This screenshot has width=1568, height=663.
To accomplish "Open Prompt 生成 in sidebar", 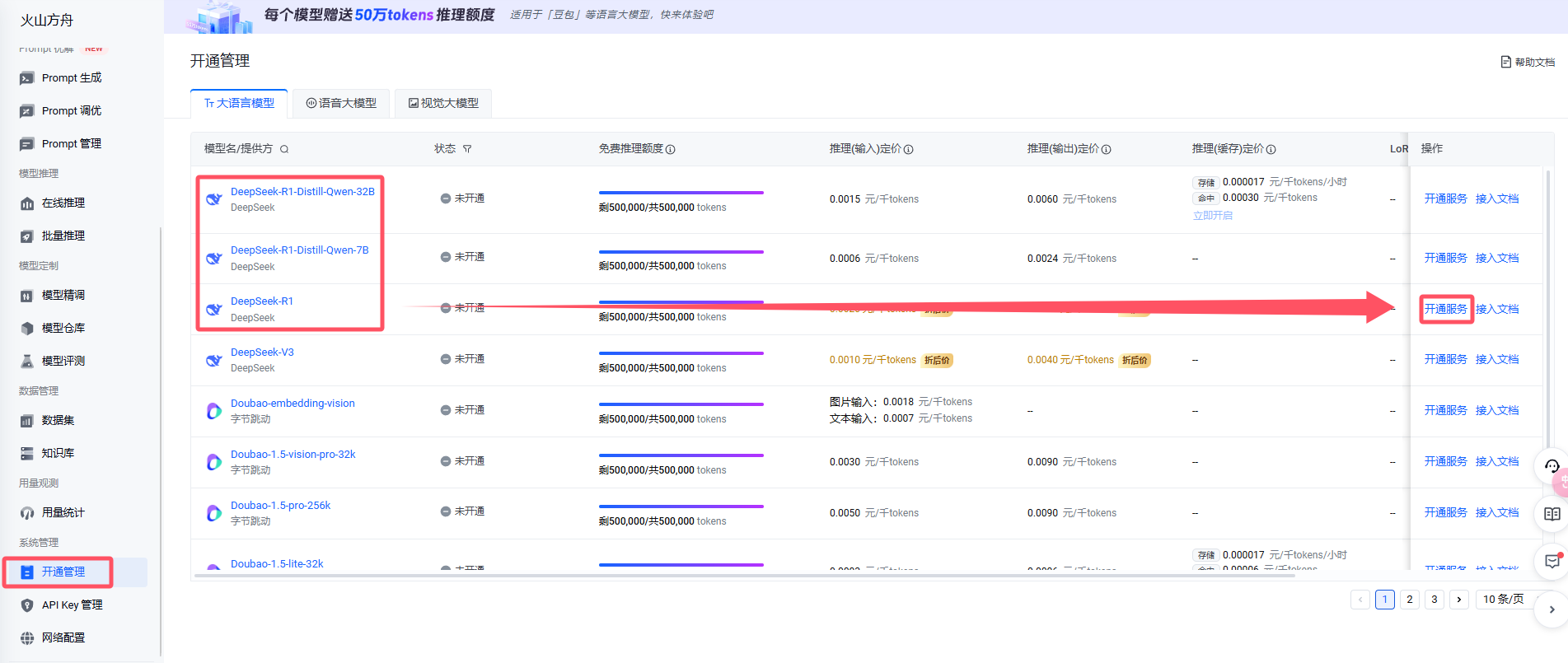I will (72, 77).
